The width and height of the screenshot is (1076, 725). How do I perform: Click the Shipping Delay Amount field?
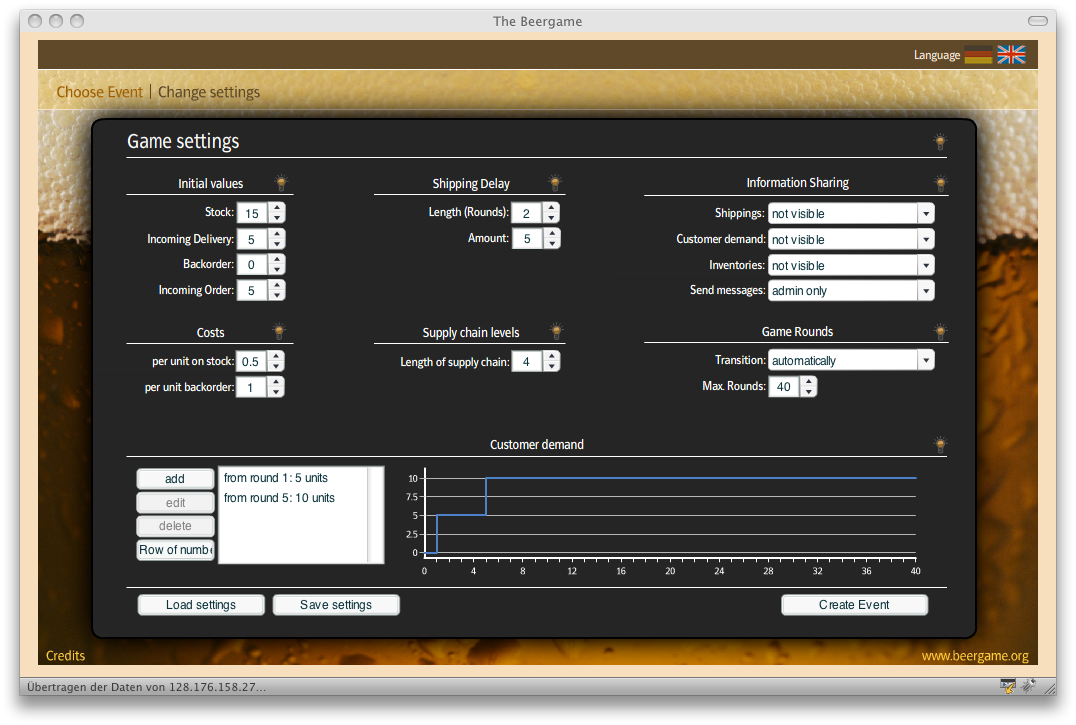point(528,239)
